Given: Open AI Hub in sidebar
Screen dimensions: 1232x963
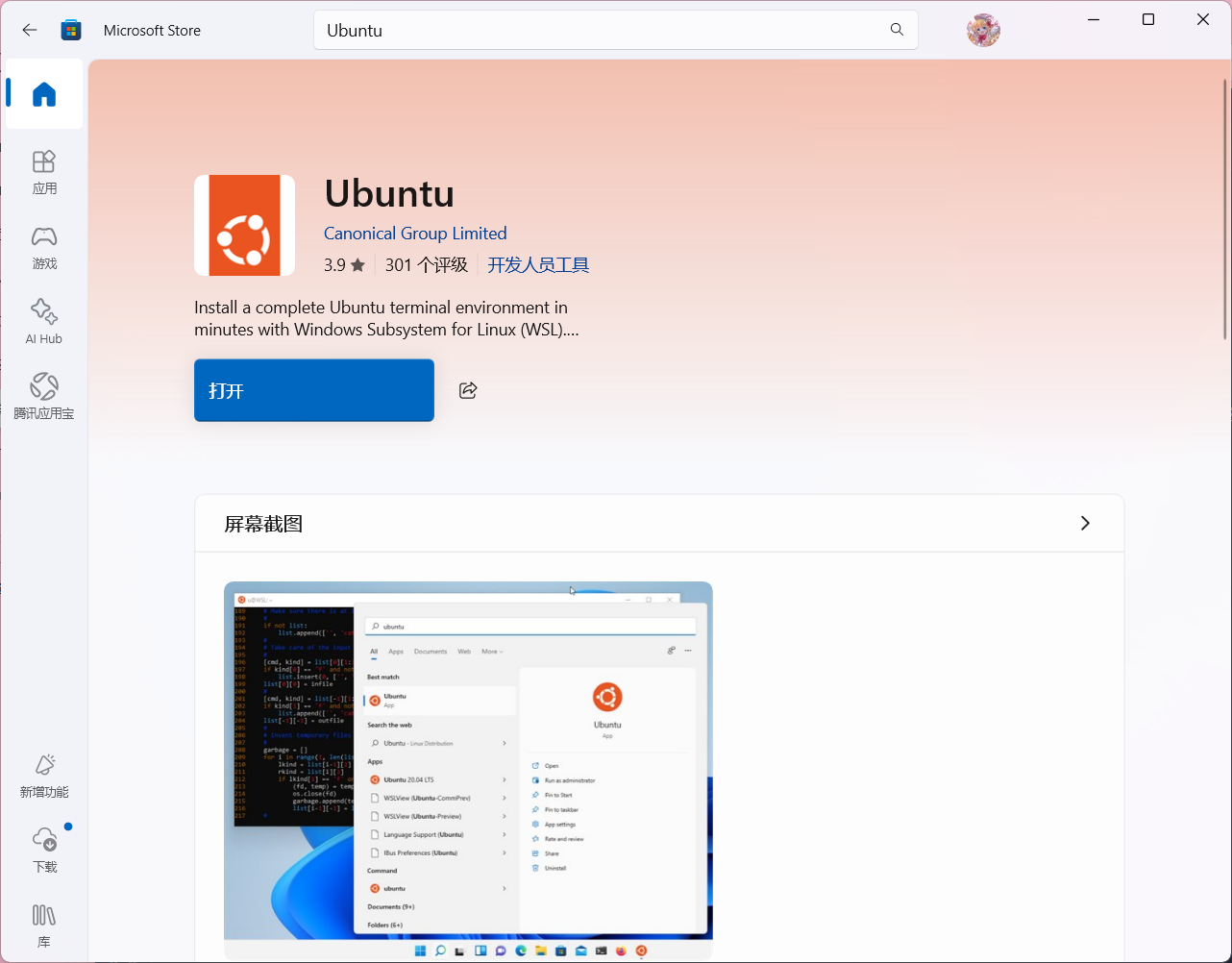Looking at the screenshot, I should (44, 322).
